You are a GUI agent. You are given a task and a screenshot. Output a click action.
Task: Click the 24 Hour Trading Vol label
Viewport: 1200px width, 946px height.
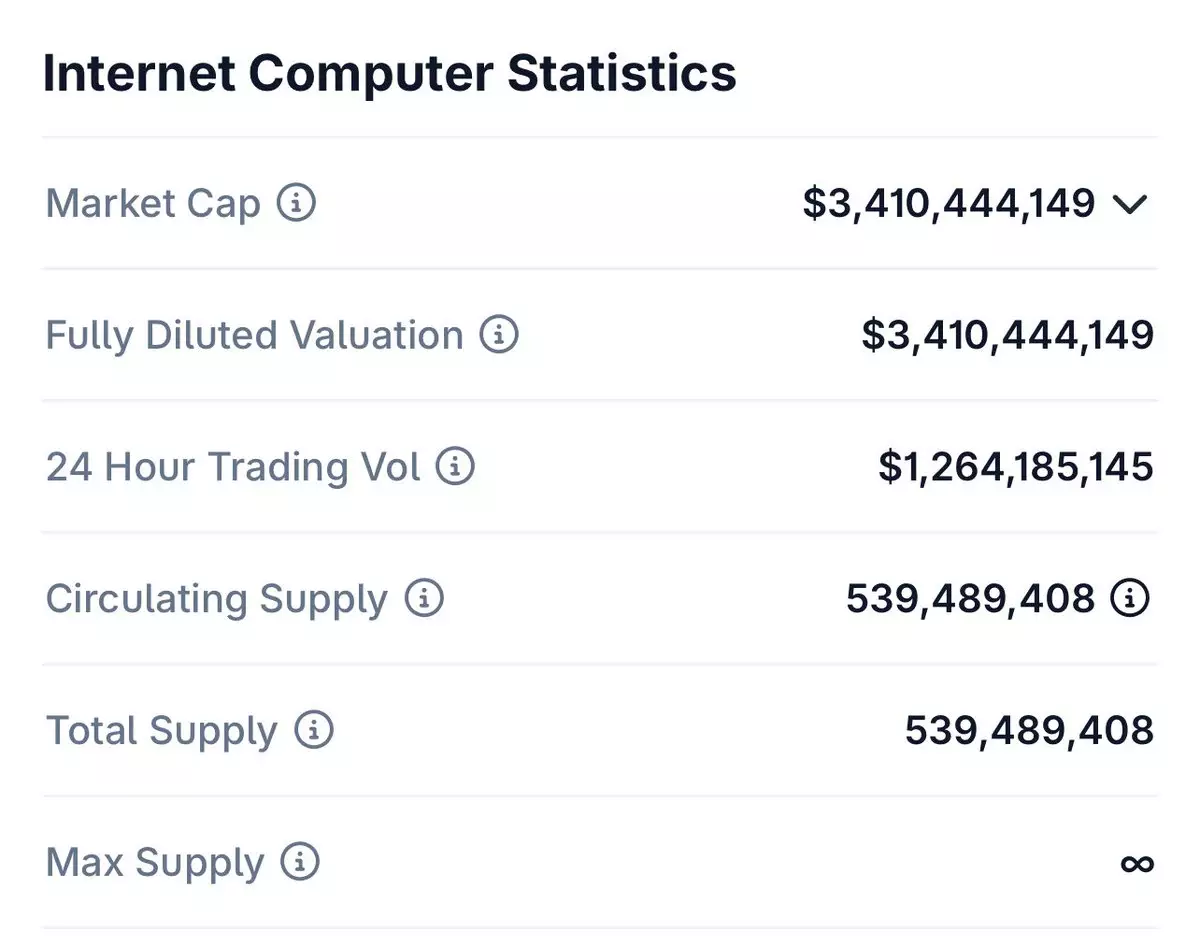pos(233,467)
